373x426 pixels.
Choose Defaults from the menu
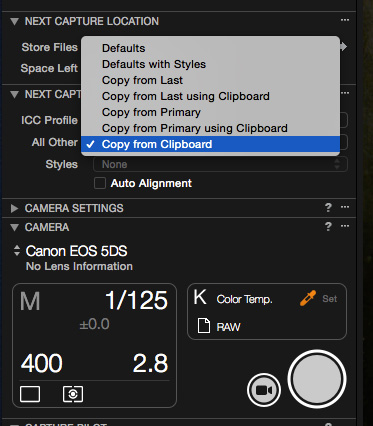[210, 48]
